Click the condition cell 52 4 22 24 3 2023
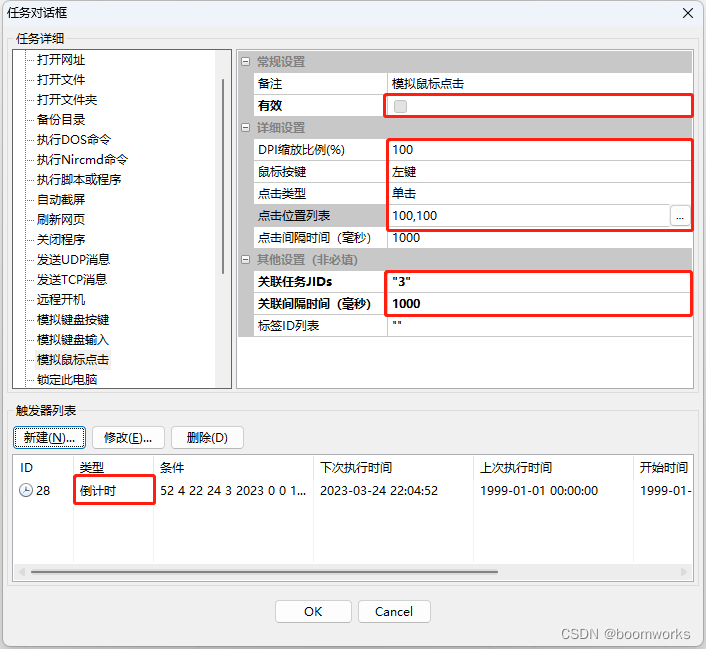 click(x=233, y=490)
